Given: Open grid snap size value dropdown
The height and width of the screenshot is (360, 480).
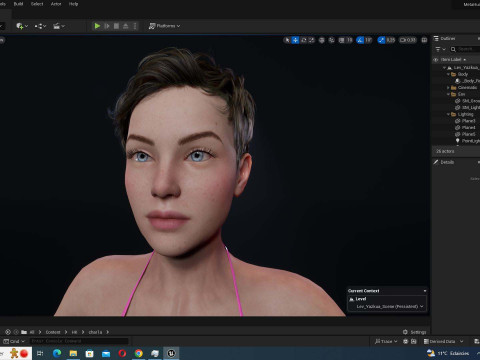Looking at the screenshot, I should tap(349, 40).
